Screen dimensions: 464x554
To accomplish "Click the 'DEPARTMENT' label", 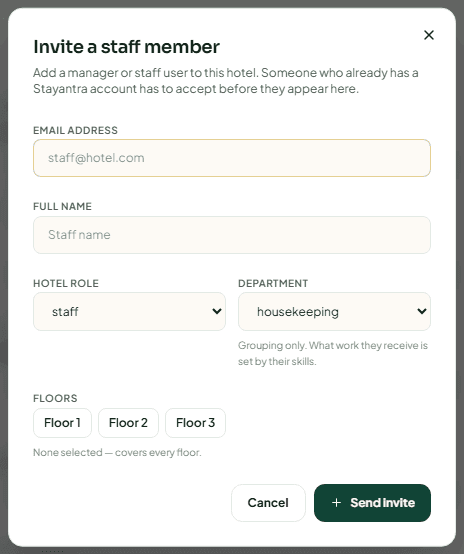I will [273, 283].
